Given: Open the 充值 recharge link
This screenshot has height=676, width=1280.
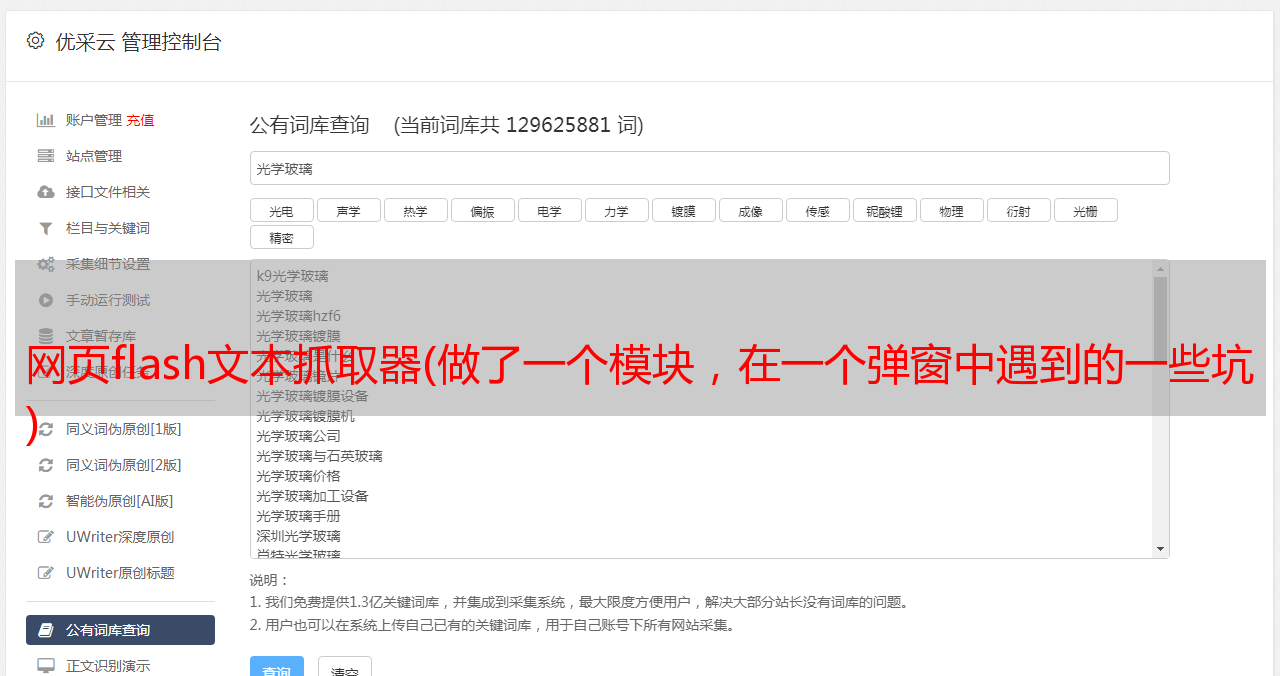Looking at the screenshot, I should tap(140, 120).
